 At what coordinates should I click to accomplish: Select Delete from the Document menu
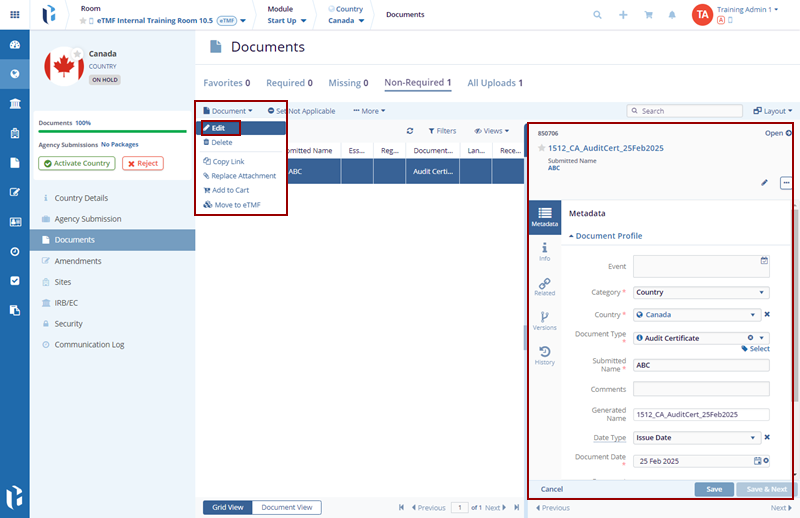(222, 143)
